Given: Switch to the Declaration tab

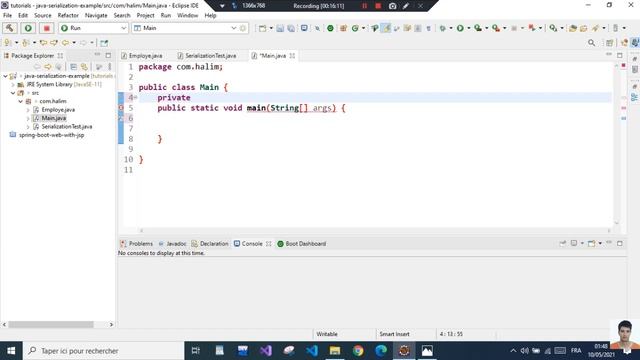Looking at the screenshot, I should pyautogui.click(x=210, y=244).
